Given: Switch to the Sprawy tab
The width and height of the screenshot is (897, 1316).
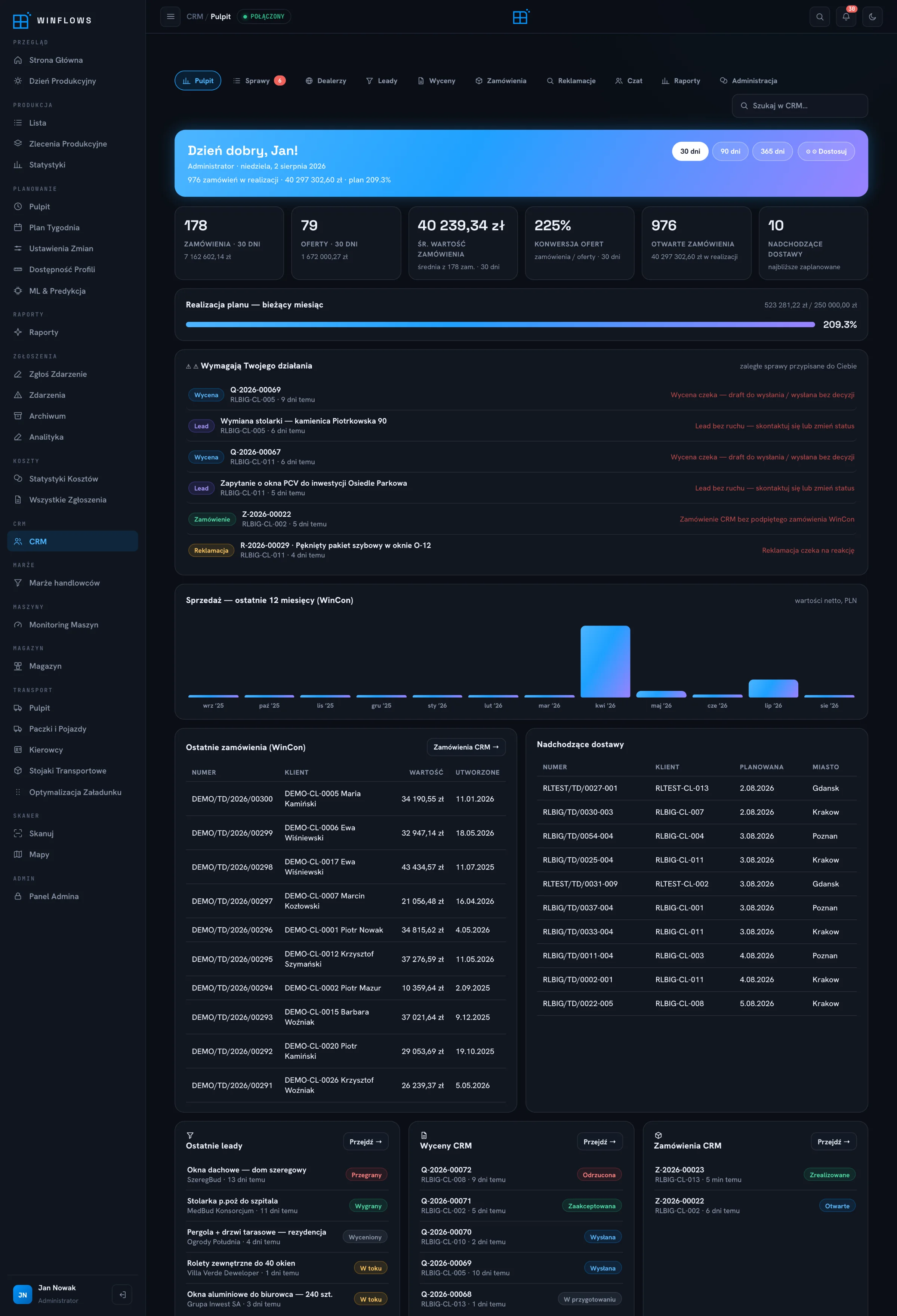Looking at the screenshot, I should [259, 81].
